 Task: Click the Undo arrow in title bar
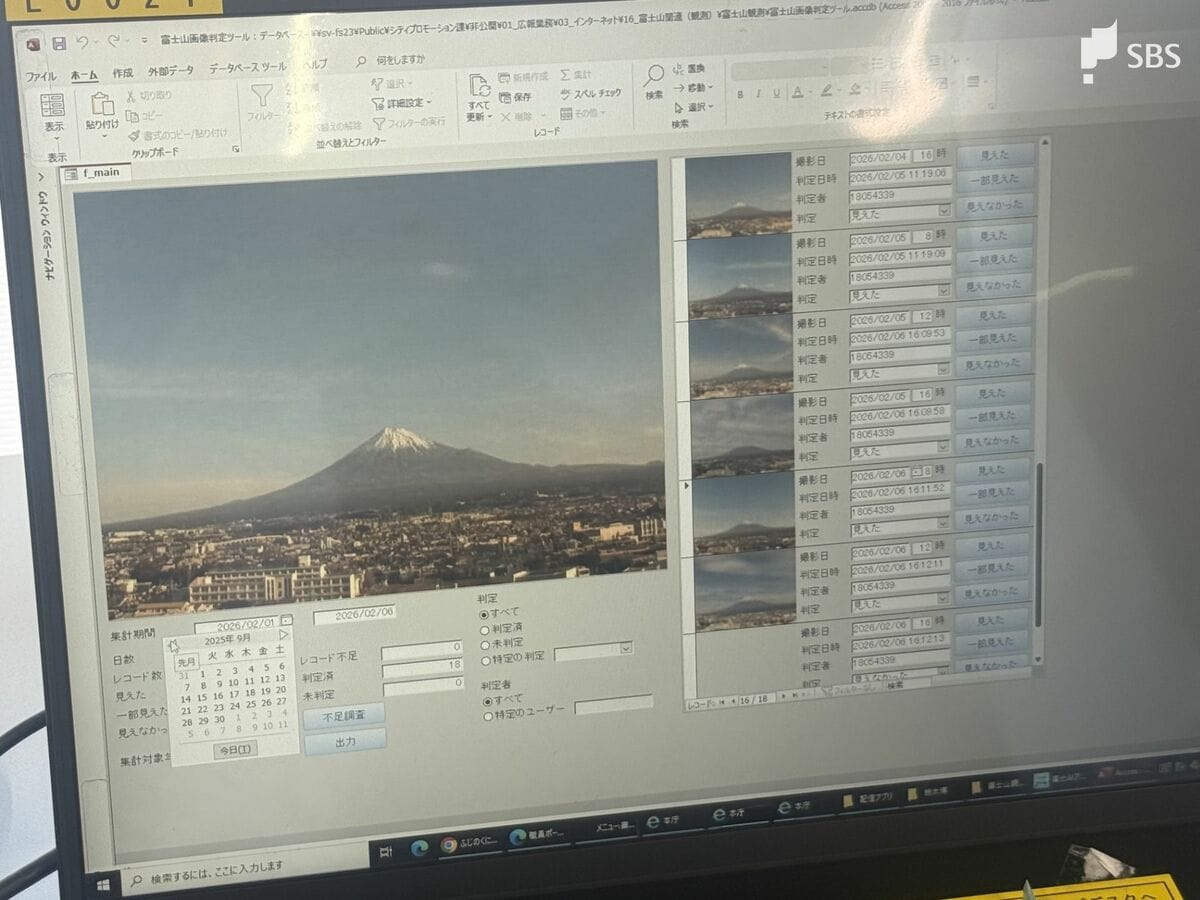tap(81, 42)
